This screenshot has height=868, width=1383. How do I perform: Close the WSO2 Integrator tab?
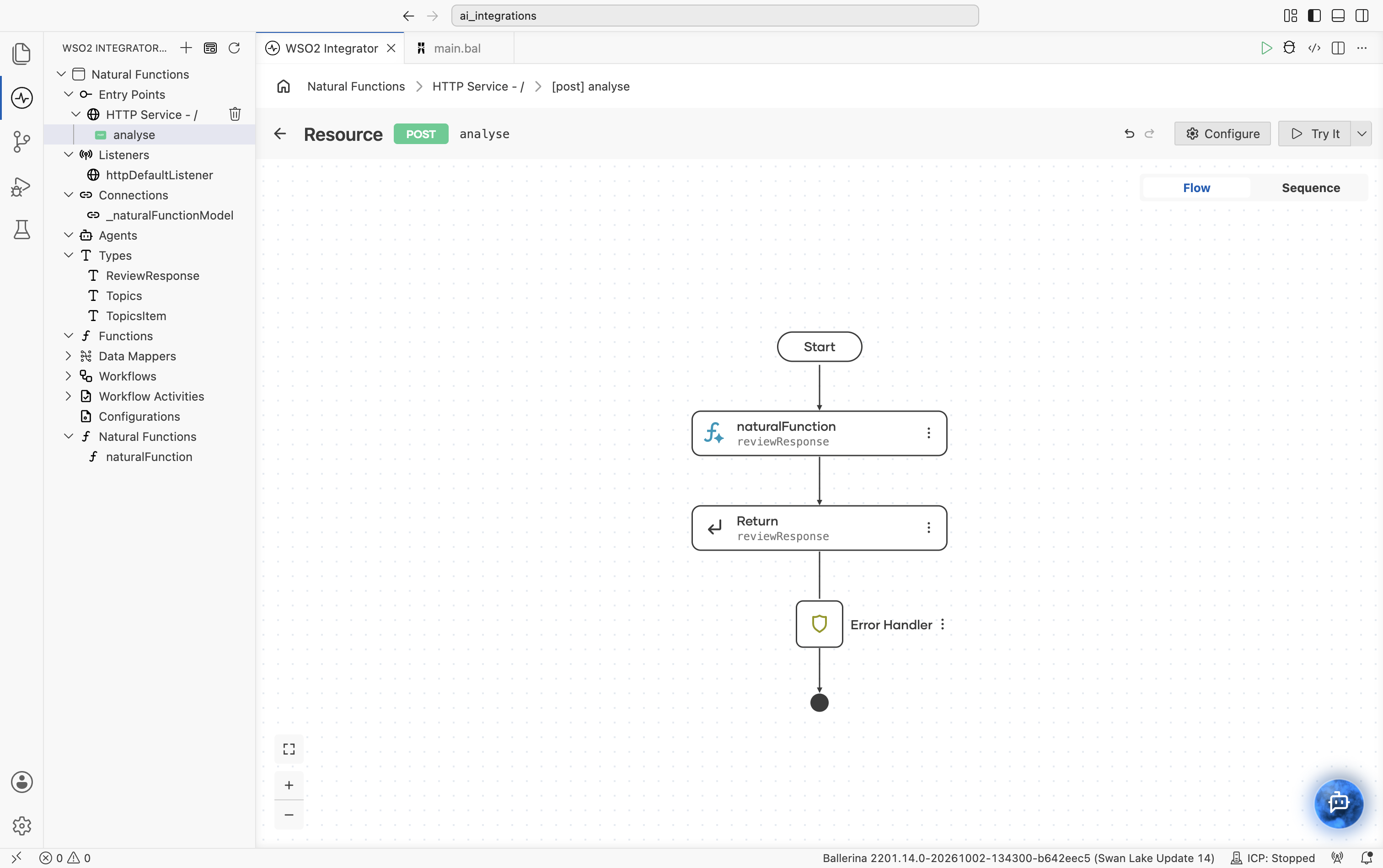point(391,48)
